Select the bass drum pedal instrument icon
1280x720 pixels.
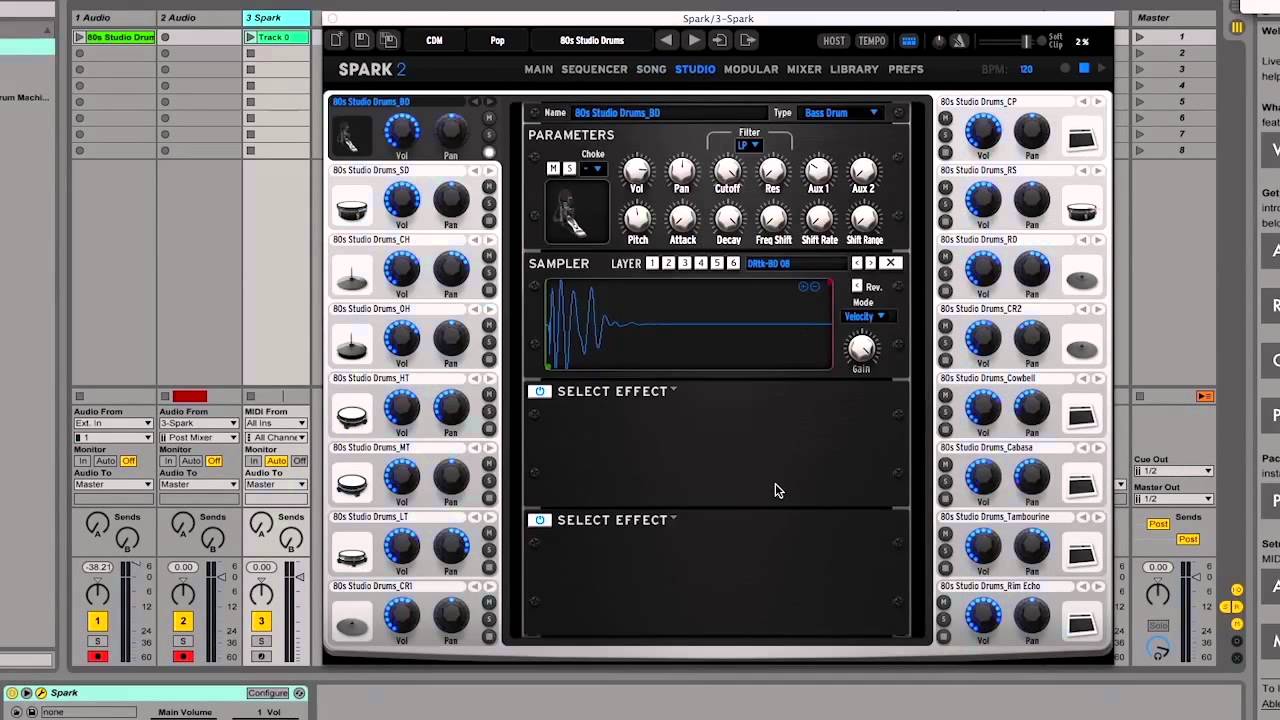351,136
